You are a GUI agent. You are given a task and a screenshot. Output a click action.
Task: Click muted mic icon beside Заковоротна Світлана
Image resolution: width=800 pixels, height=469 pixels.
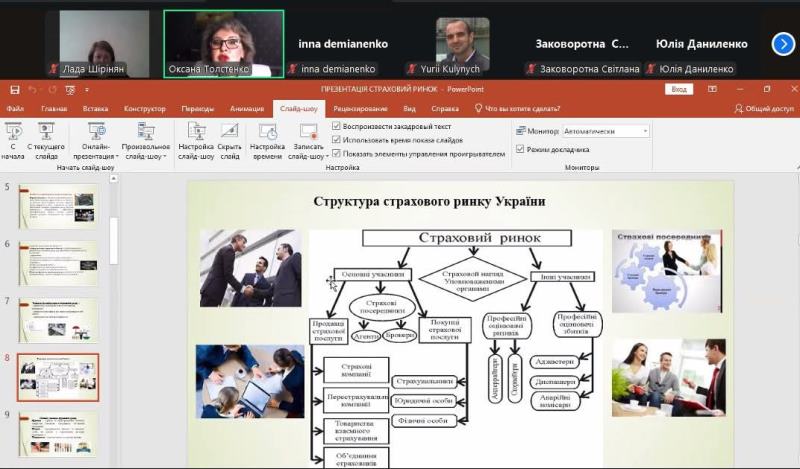[531, 69]
